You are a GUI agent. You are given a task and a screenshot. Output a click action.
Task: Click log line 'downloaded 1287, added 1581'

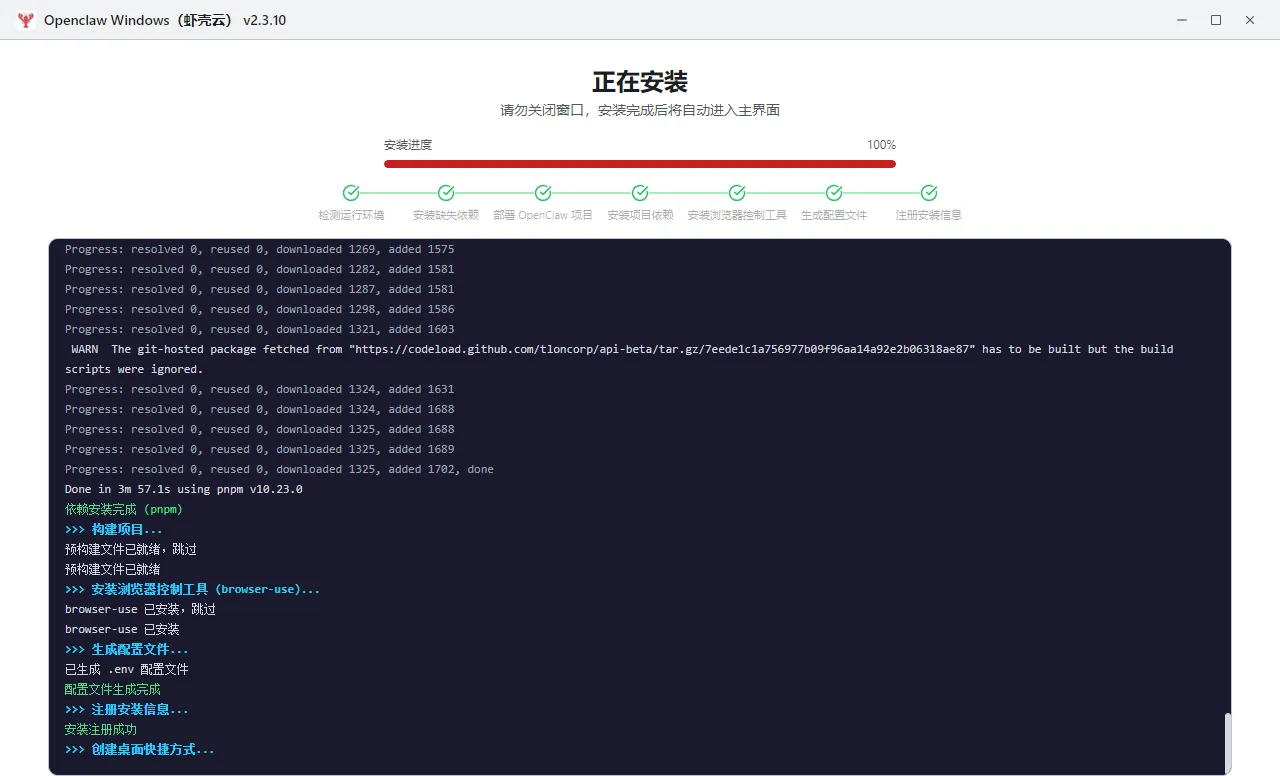tap(260, 289)
